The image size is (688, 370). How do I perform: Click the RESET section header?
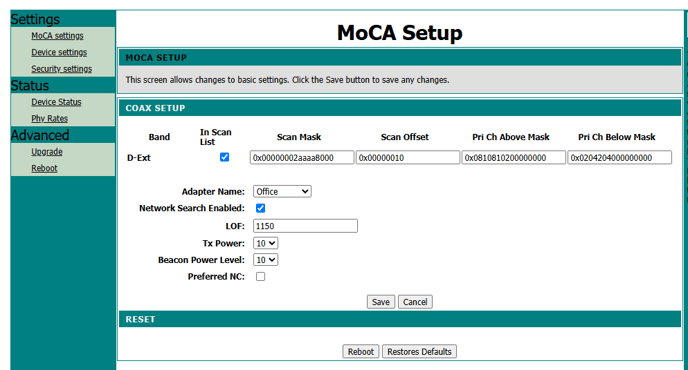400,319
